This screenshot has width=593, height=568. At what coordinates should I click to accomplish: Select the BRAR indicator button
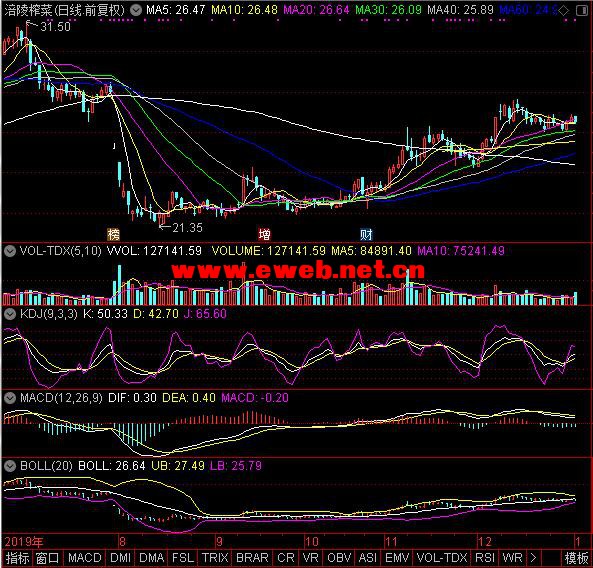pos(252,558)
